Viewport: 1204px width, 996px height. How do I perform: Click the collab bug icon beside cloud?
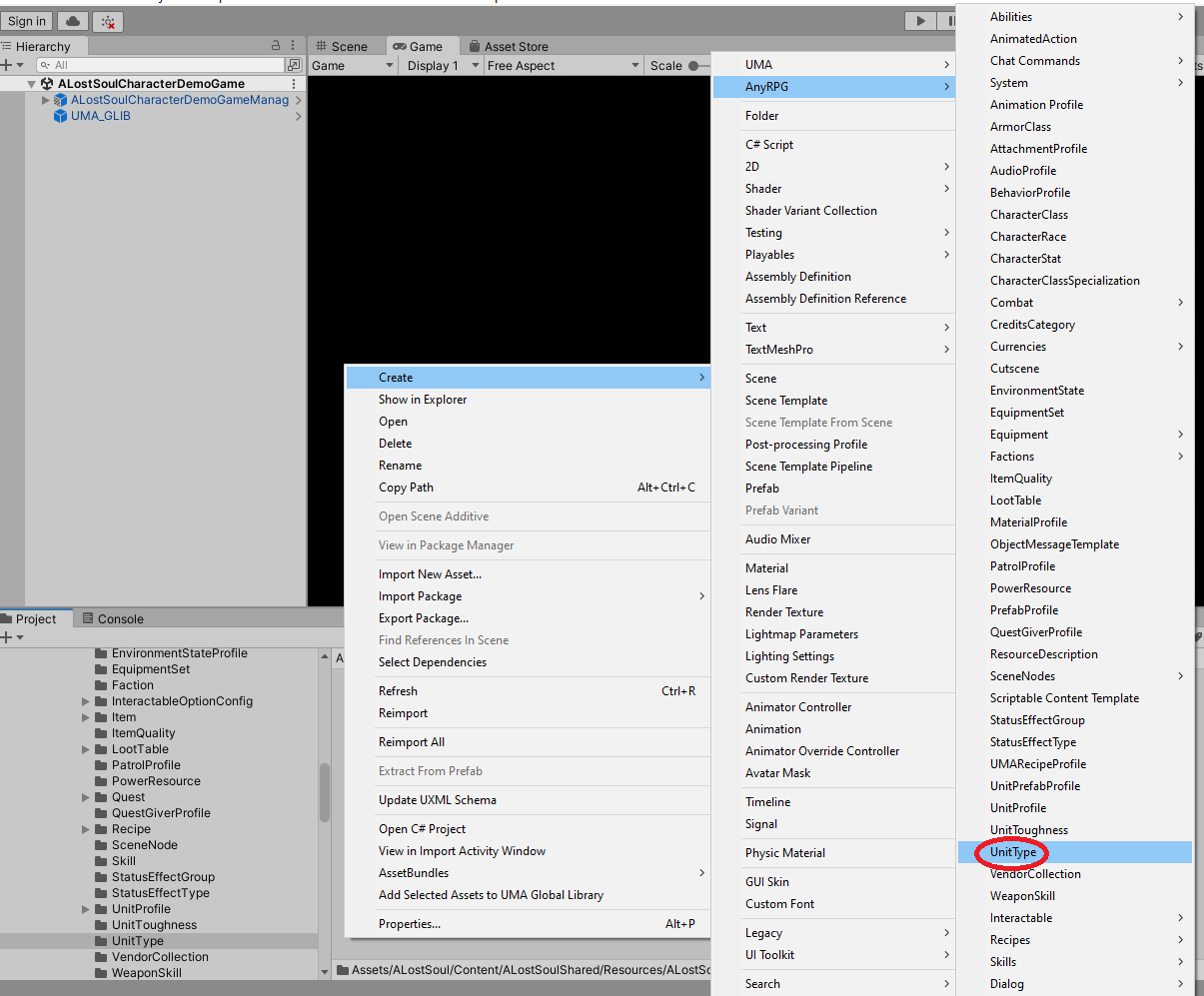click(x=108, y=21)
